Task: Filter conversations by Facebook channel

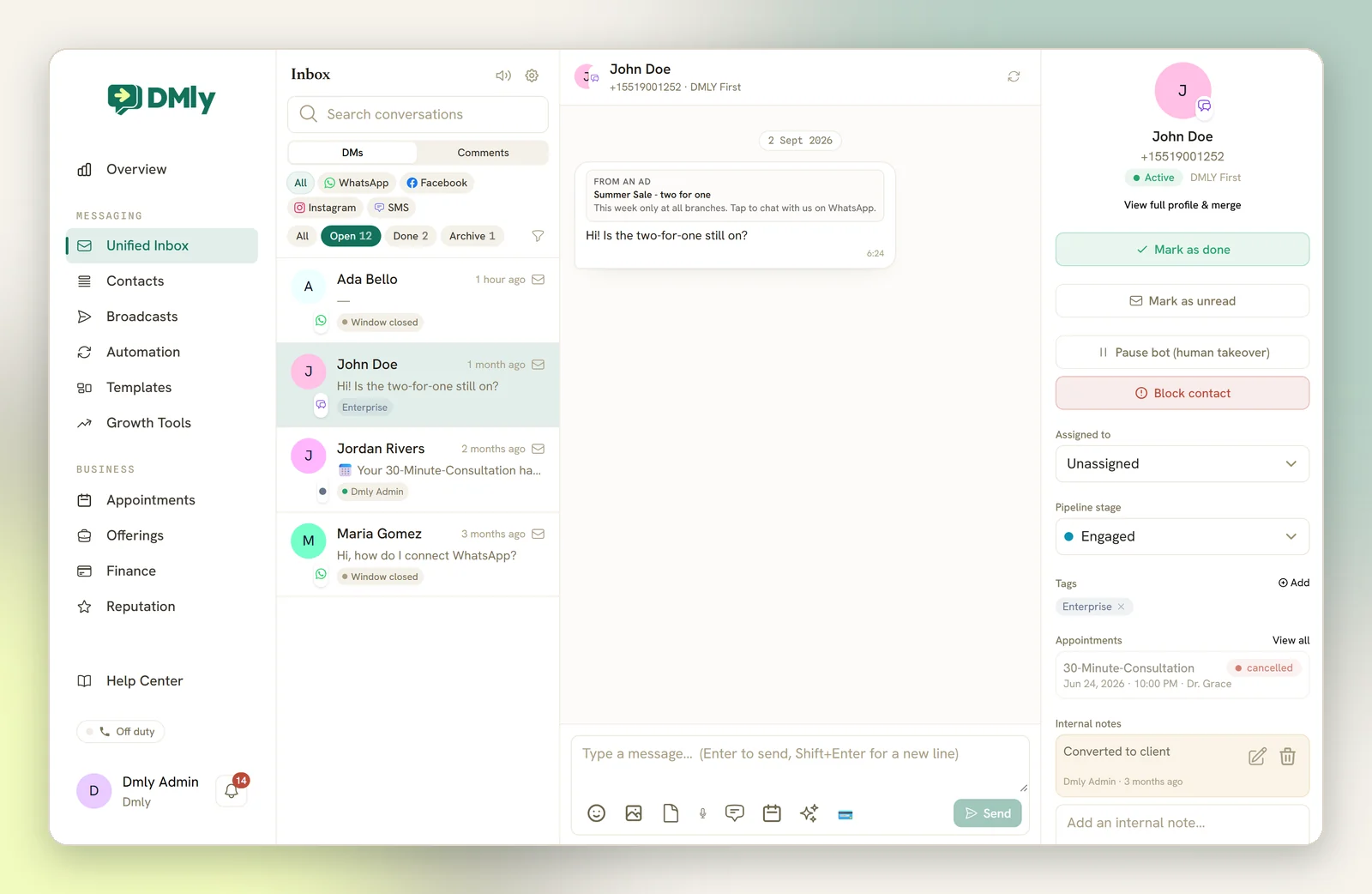Action: [x=437, y=183]
